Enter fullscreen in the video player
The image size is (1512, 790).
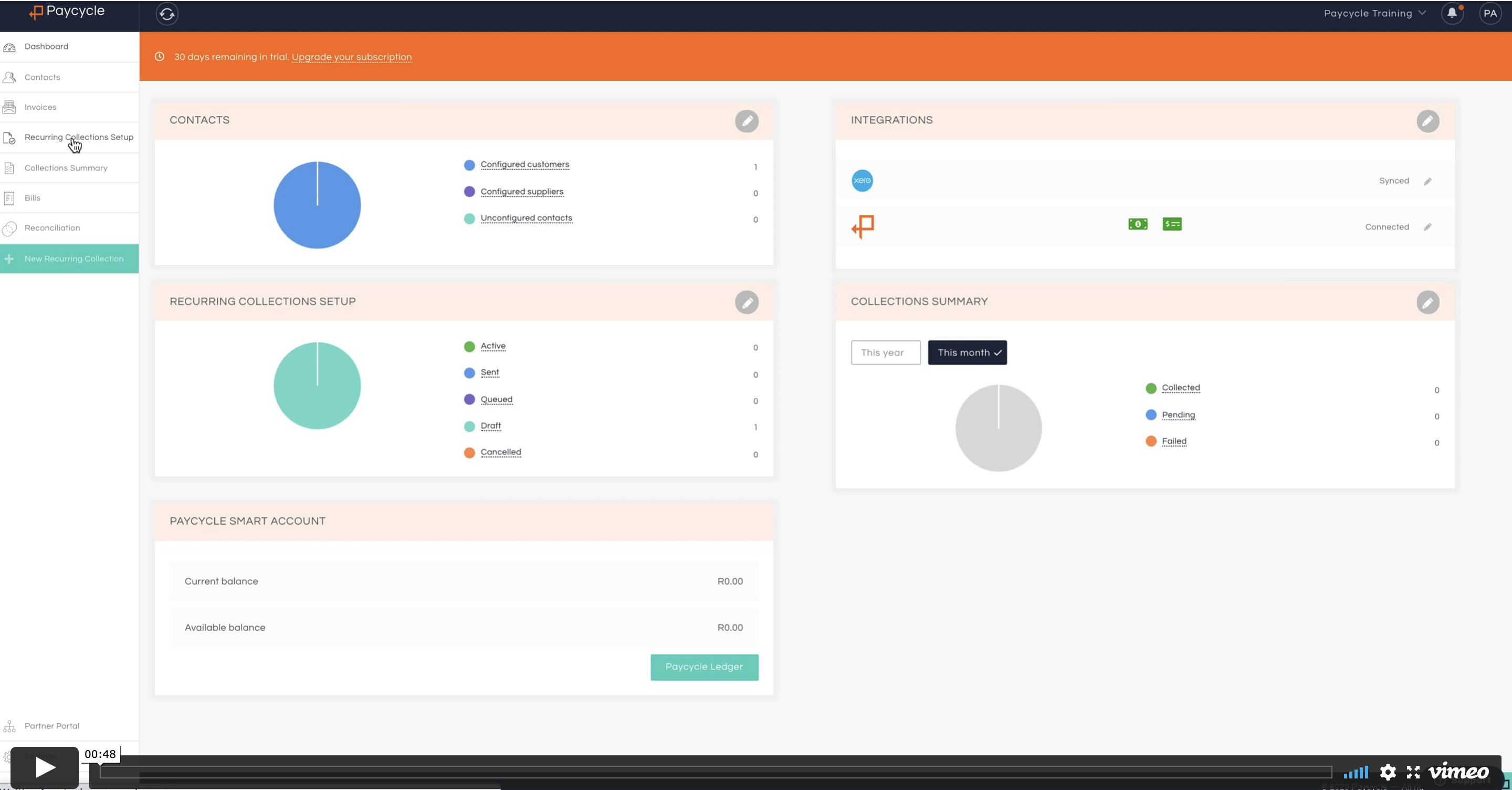point(1413,772)
